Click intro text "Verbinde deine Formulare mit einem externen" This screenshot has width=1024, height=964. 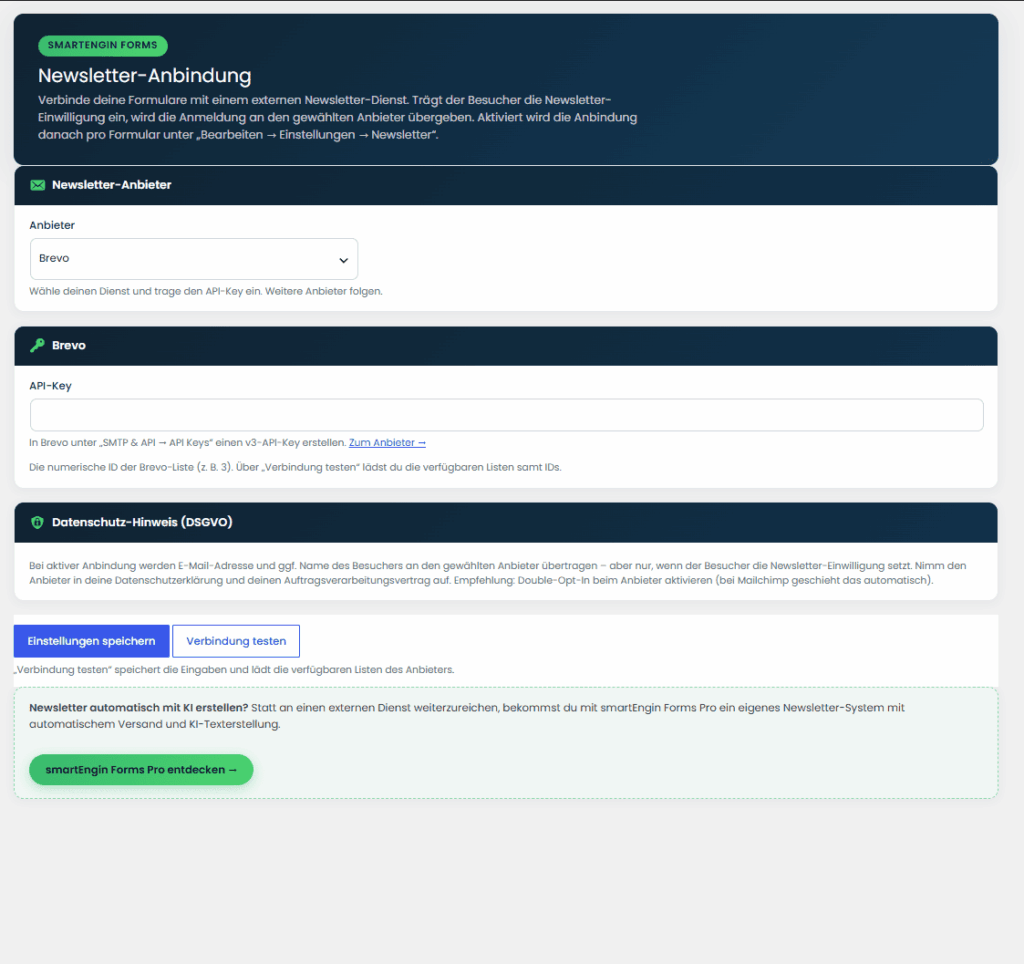(338, 117)
